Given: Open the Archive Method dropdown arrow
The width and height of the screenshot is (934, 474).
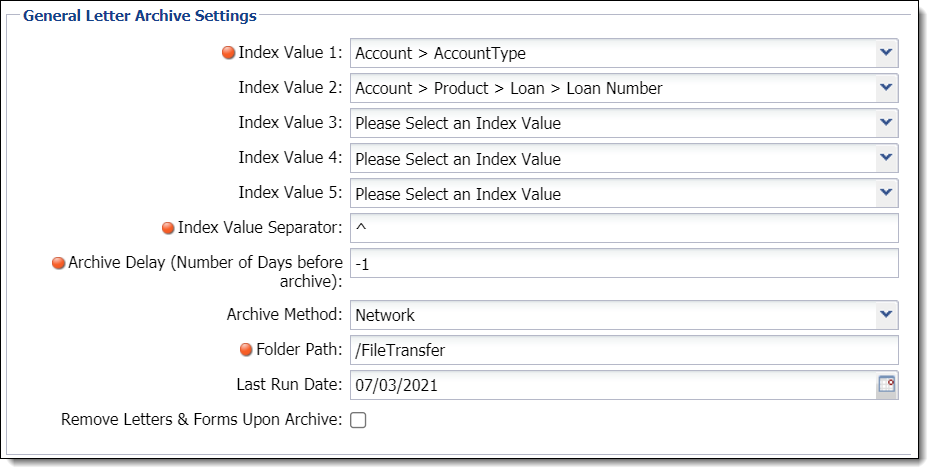Looking at the screenshot, I should 886,314.
